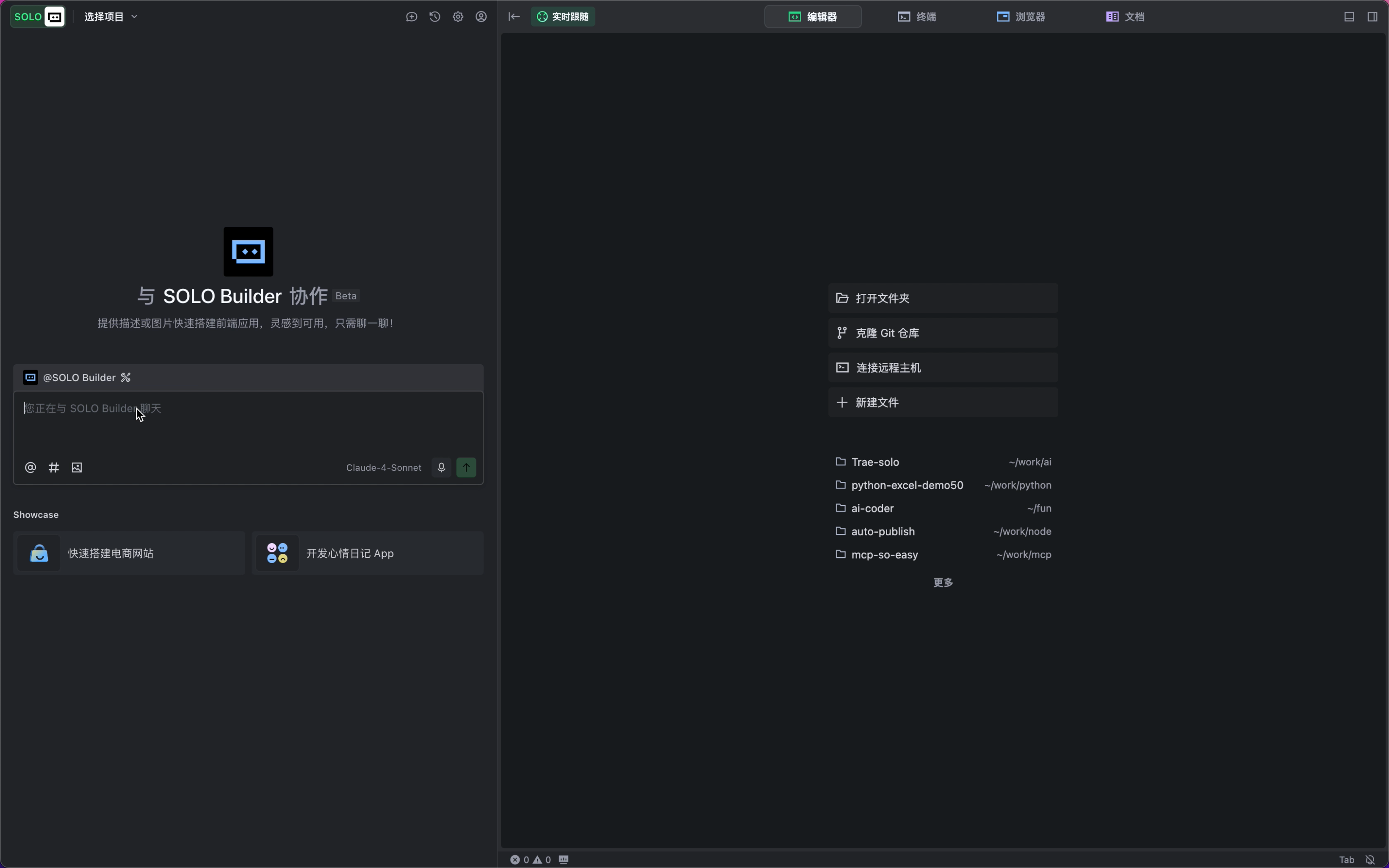The height and width of the screenshot is (868, 1389).
Task: Open the Claude-4-Sonnet model selector
Action: coord(383,467)
